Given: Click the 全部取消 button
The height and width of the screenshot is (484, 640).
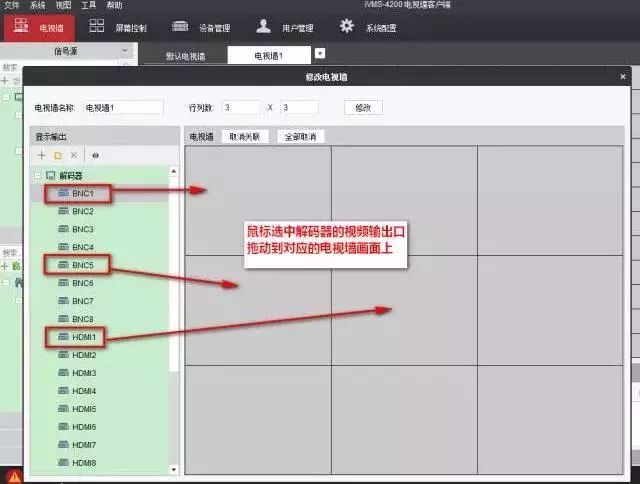Looking at the screenshot, I should point(300,137).
